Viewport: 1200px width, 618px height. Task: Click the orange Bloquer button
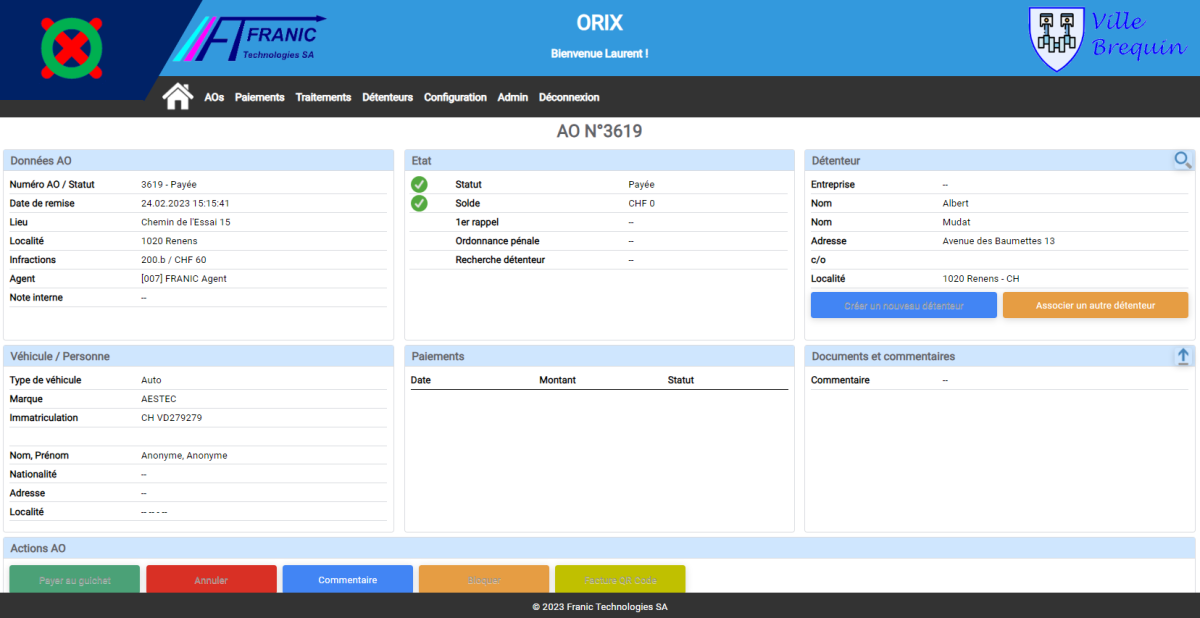point(484,579)
